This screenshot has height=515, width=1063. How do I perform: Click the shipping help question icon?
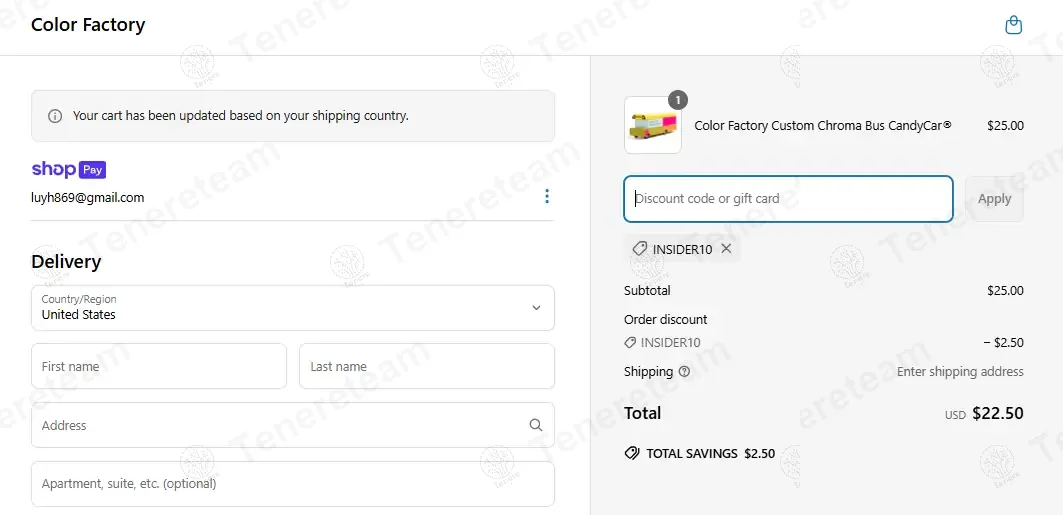pyautogui.click(x=684, y=372)
